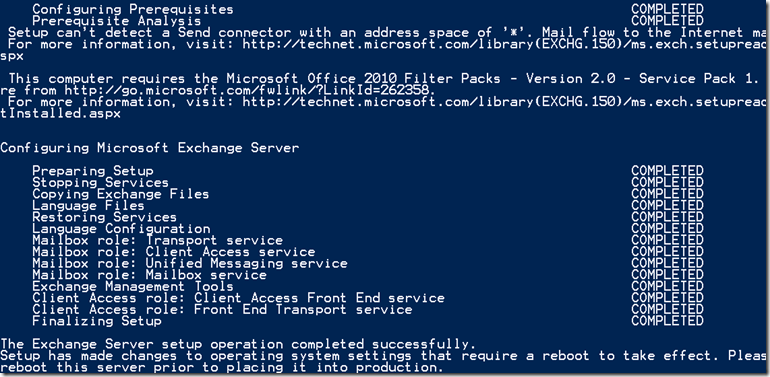Click the 'reboot this server prior' line
Image resolution: width=770 pixels, height=377 pixels.
(221, 367)
